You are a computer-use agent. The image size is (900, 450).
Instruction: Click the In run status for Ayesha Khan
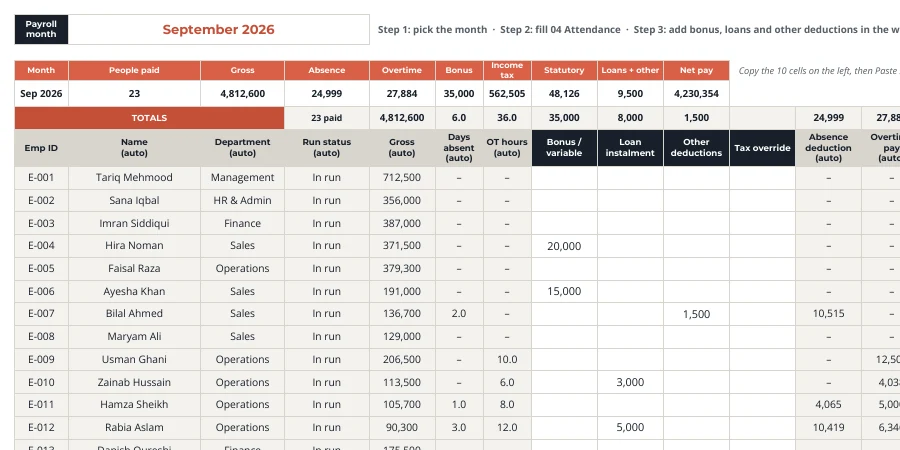point(327,292)
